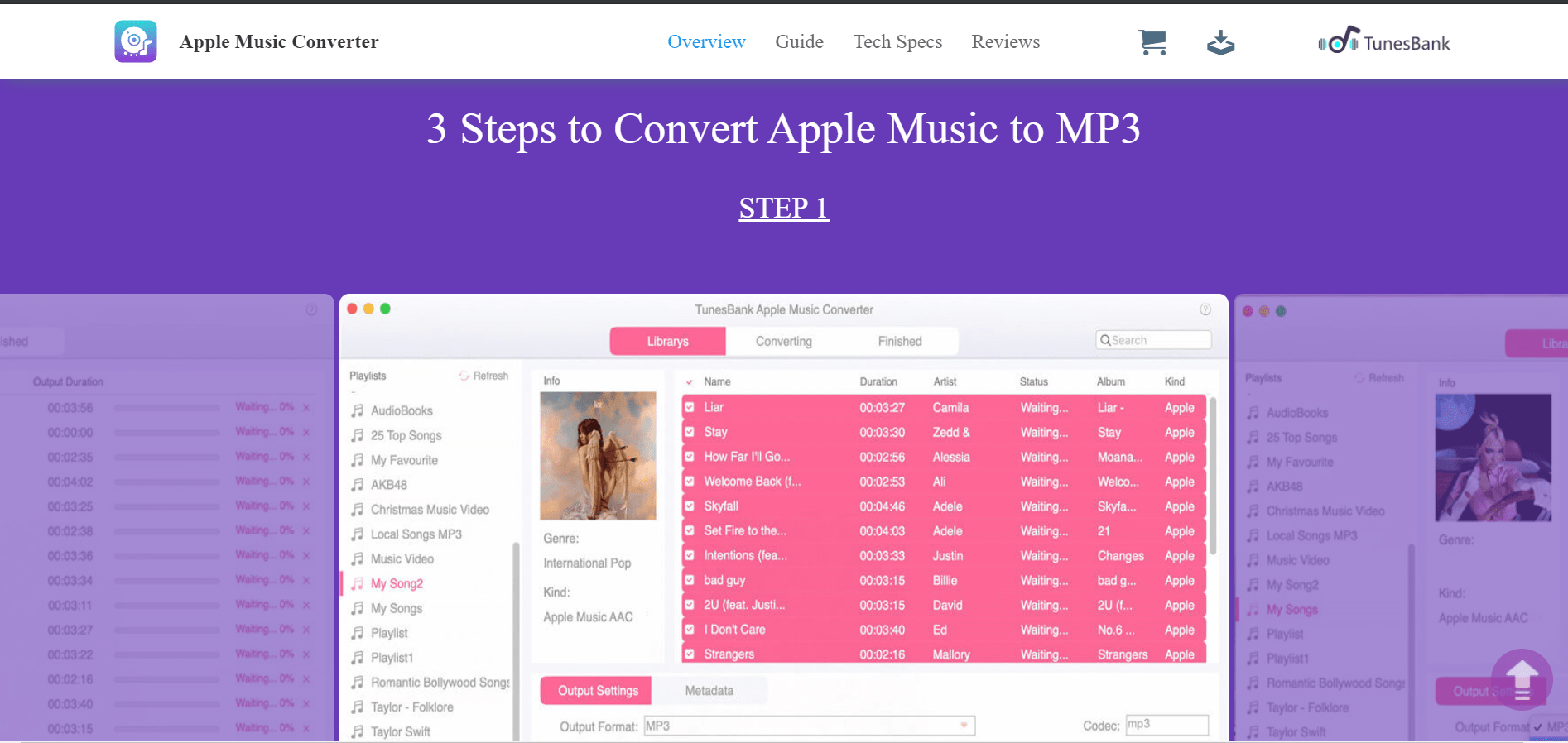This screenshot has height=743, width=1568.
Task: Go to the Overview page section
Action: (x=706, y=41)
